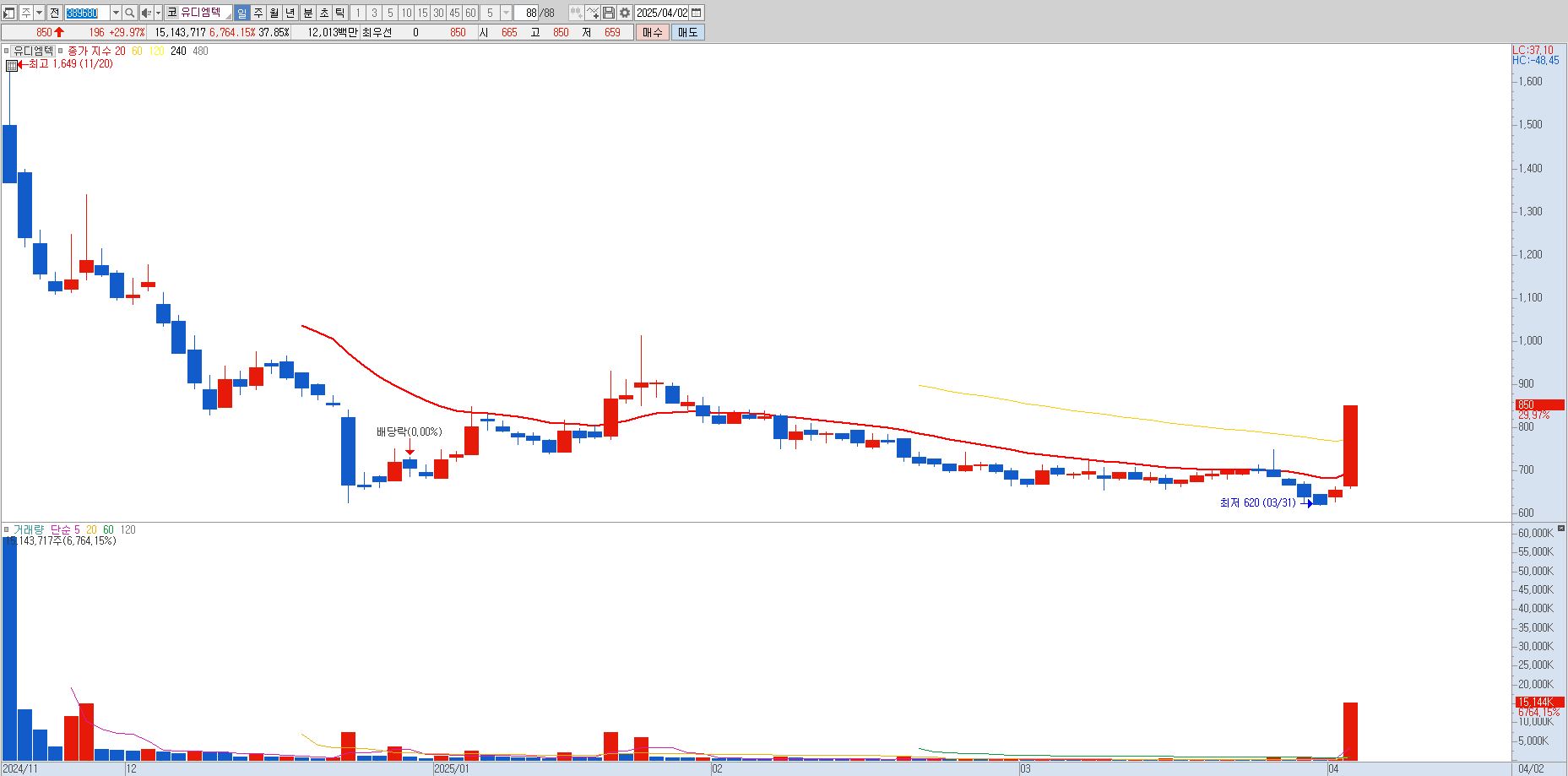Click the stock code input field

point(87,13)
